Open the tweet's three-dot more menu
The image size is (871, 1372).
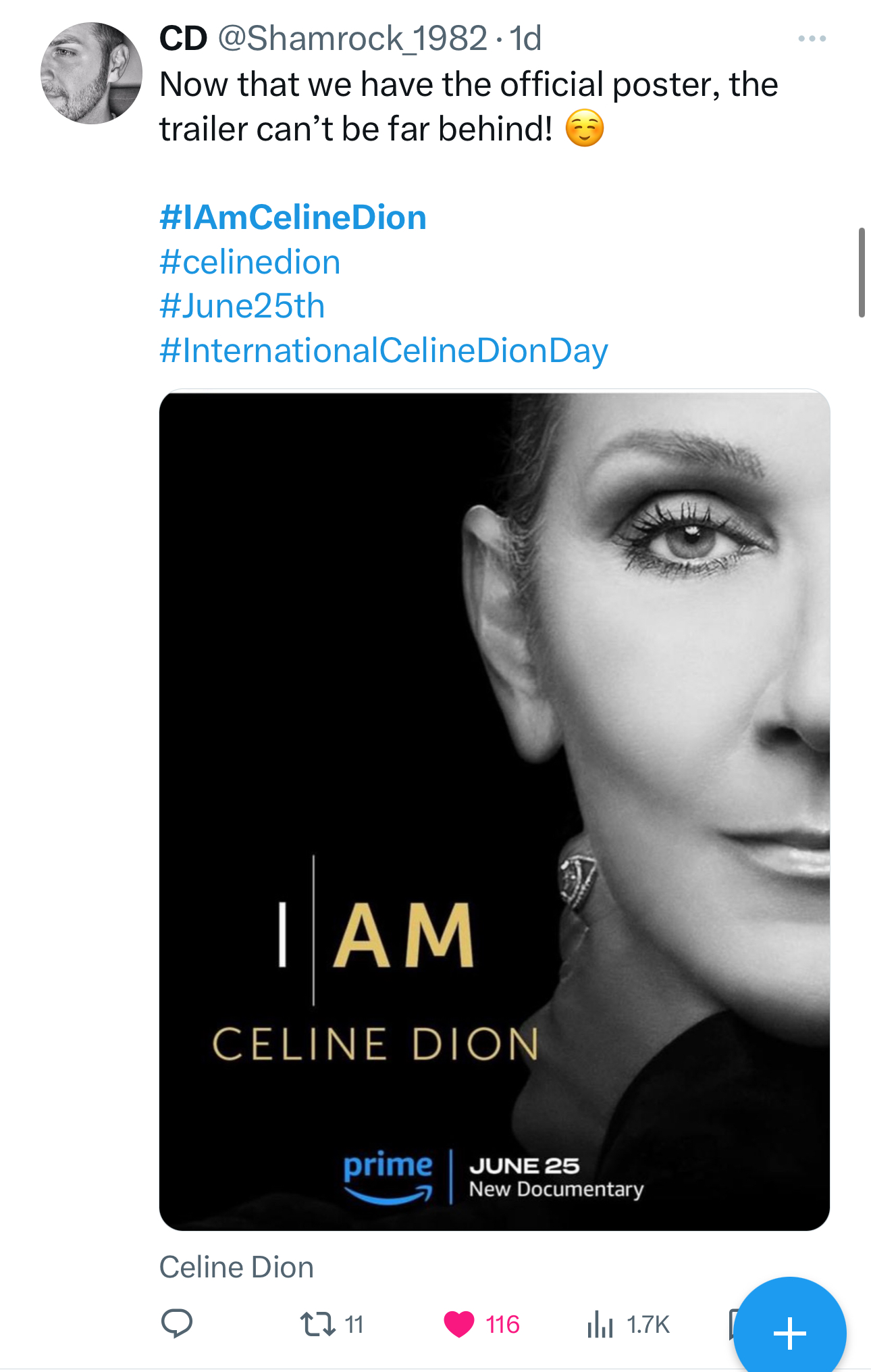(x=812, y=39)
